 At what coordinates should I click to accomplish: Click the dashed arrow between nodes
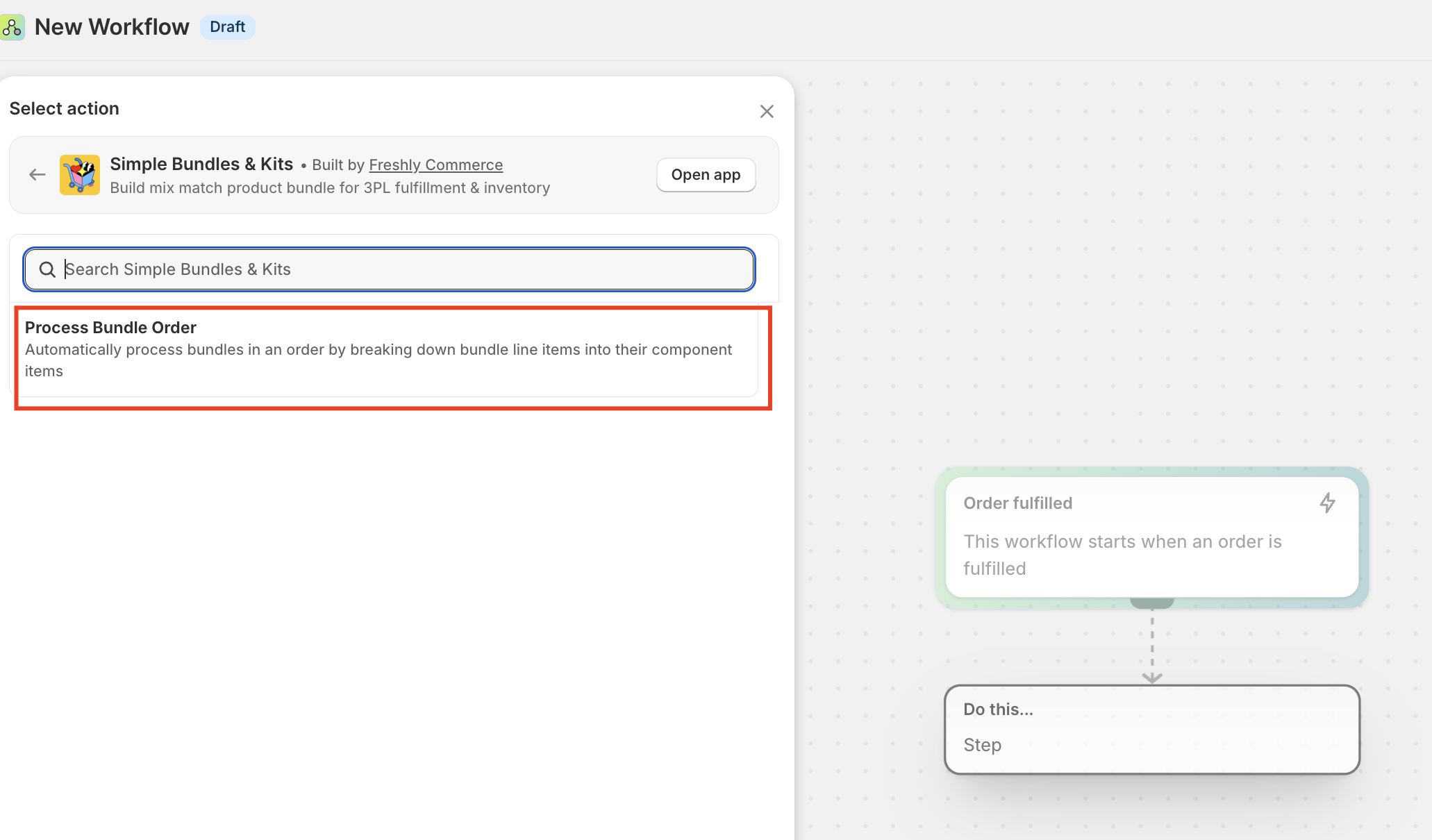(1151, 646)
